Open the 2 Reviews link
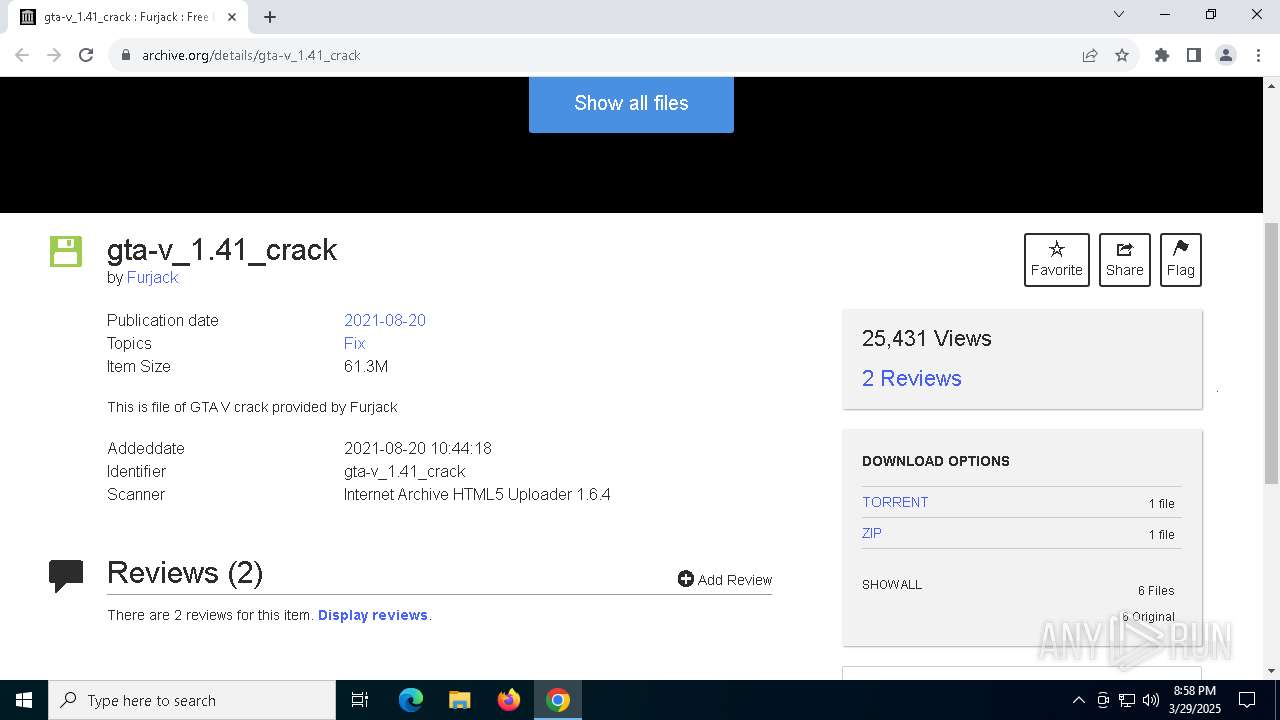Image resolution: width=1280 pixels, height=720 pixels. 912,378
